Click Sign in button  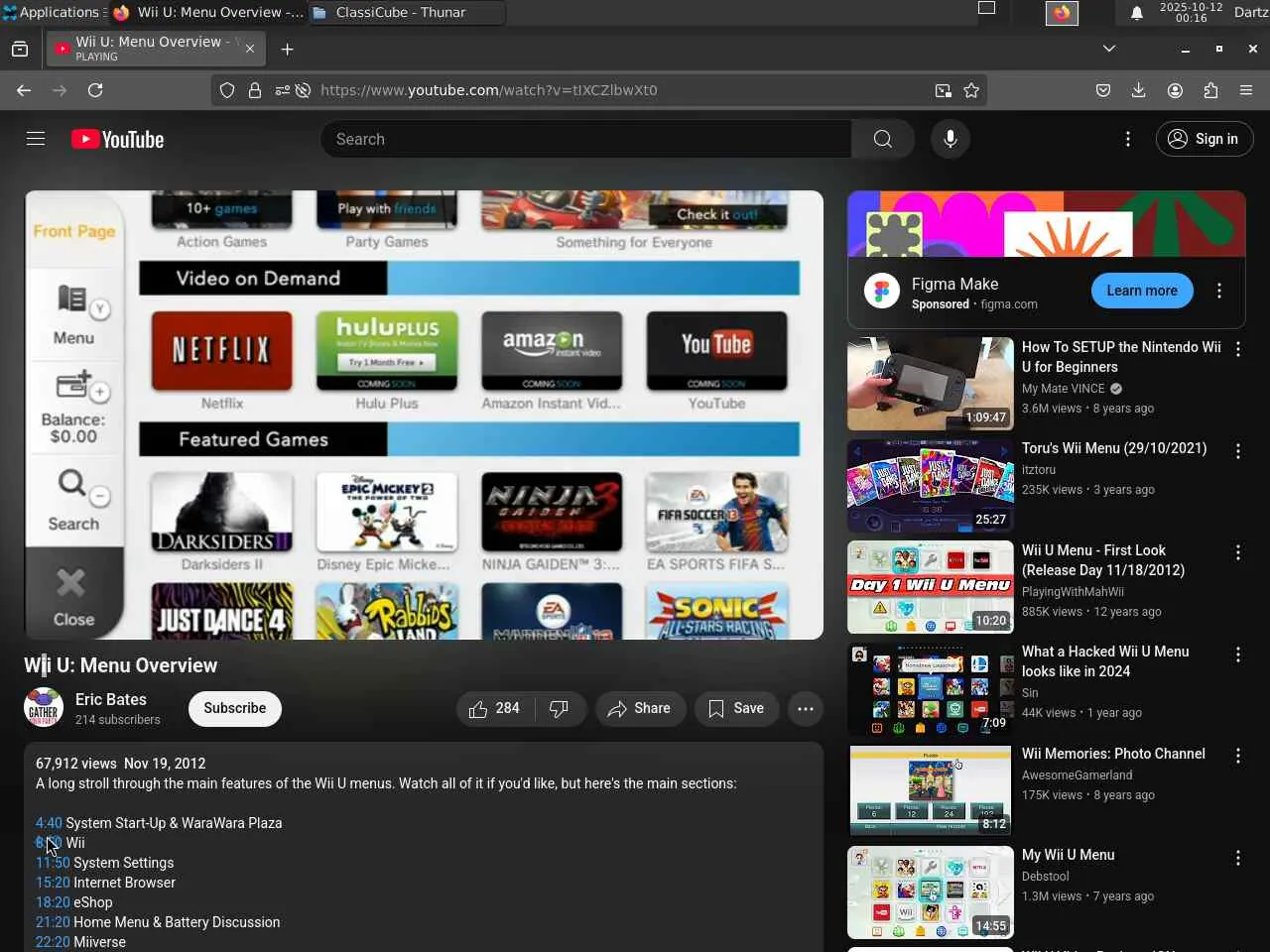click(1205, 140)
